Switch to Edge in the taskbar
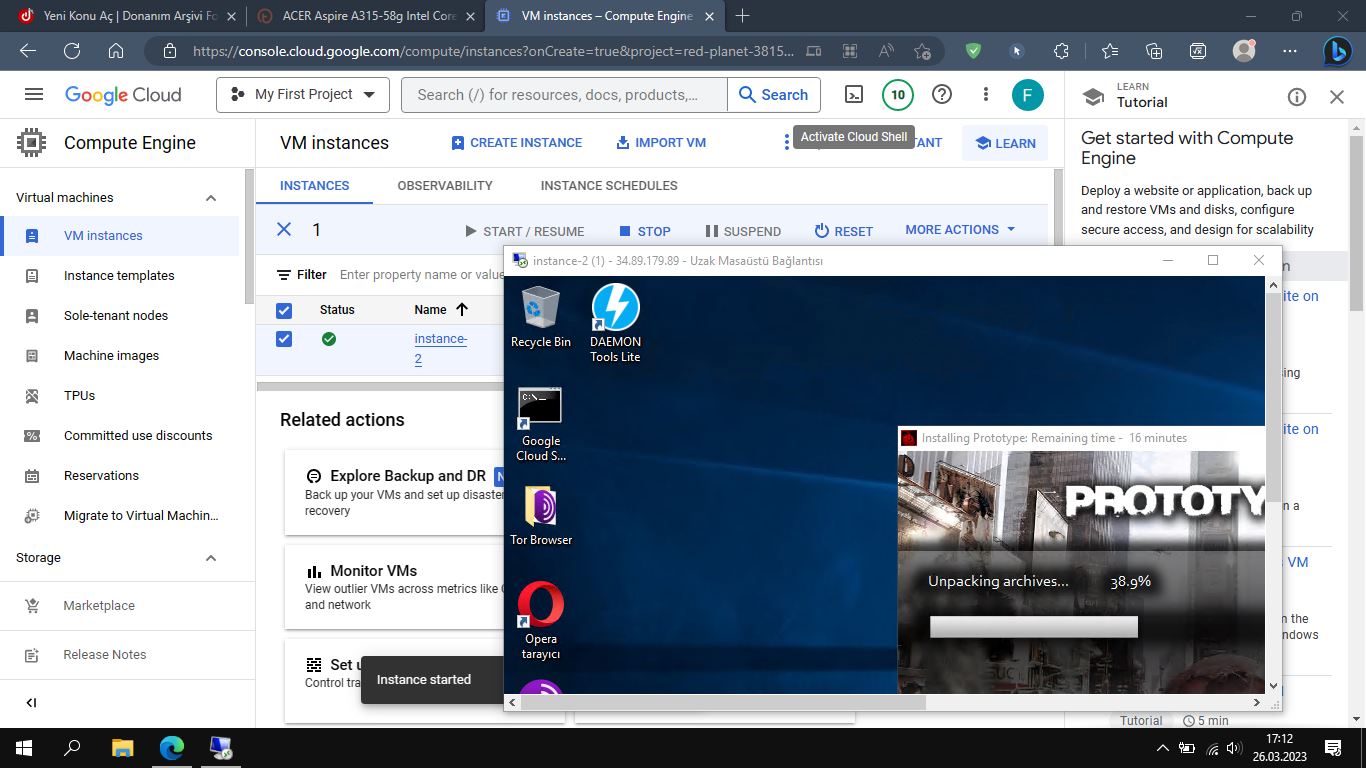Viewport: 1366px width, 768px height. point(172,748)
